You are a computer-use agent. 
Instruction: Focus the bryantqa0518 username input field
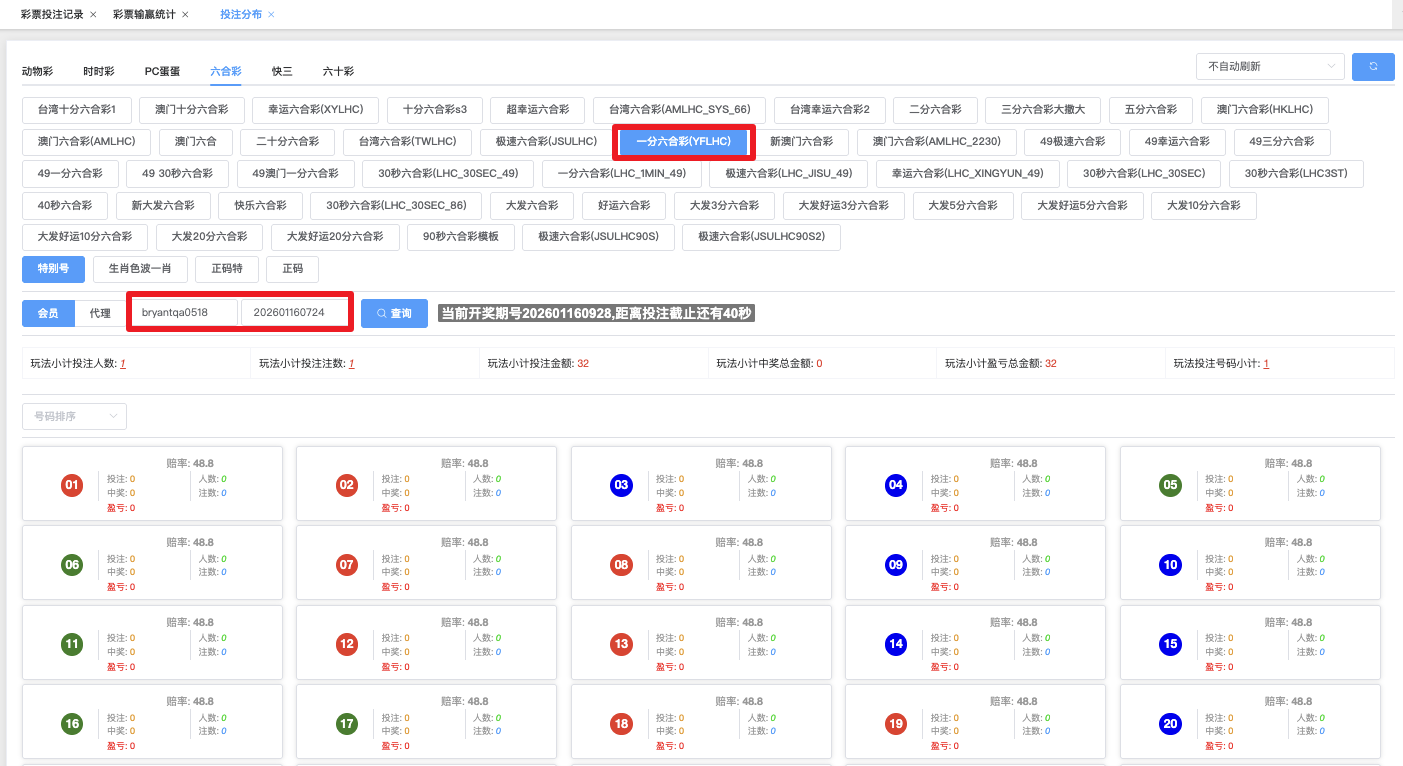click(184, 313)
